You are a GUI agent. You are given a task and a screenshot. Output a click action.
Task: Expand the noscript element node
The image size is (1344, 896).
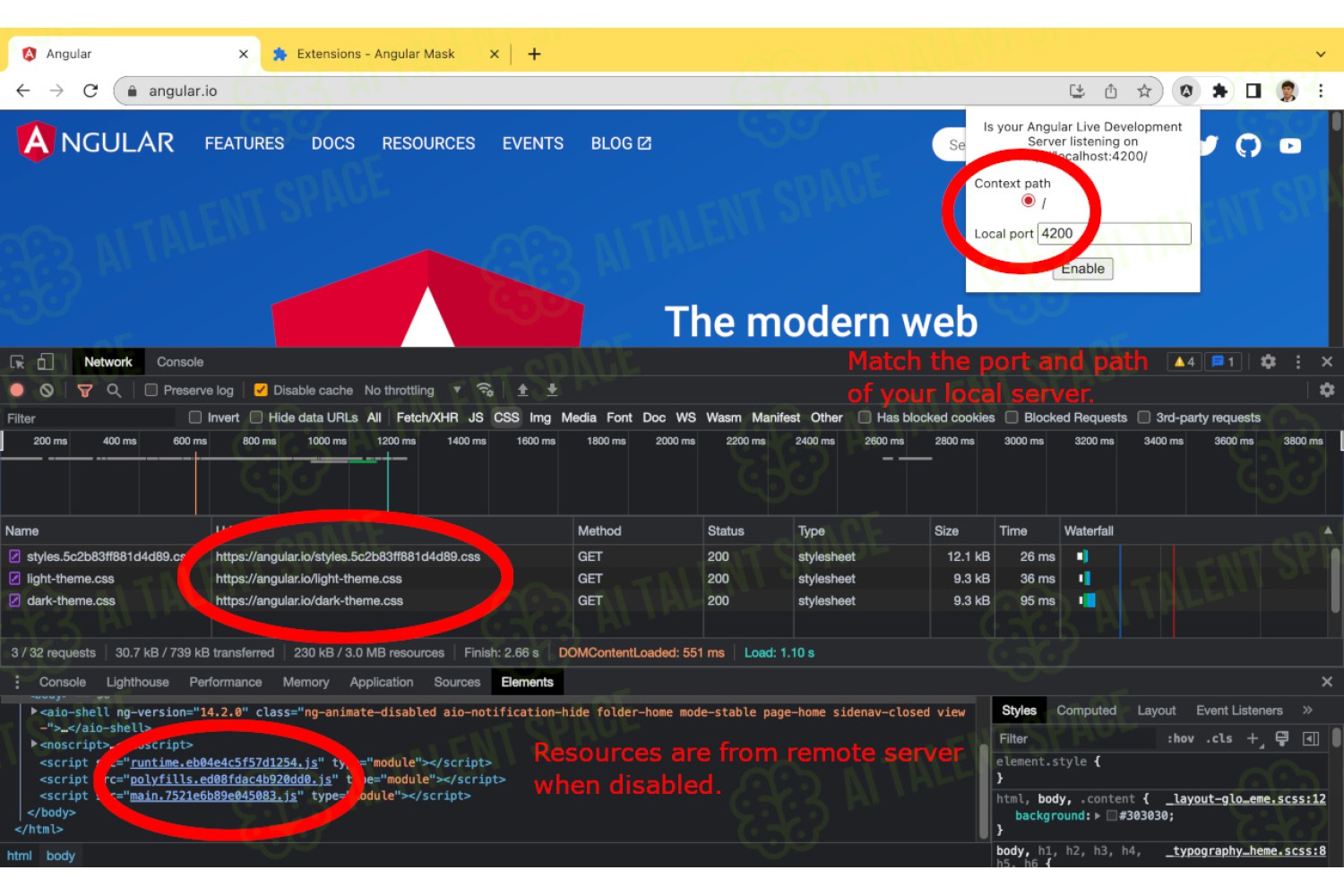(34, 745)
